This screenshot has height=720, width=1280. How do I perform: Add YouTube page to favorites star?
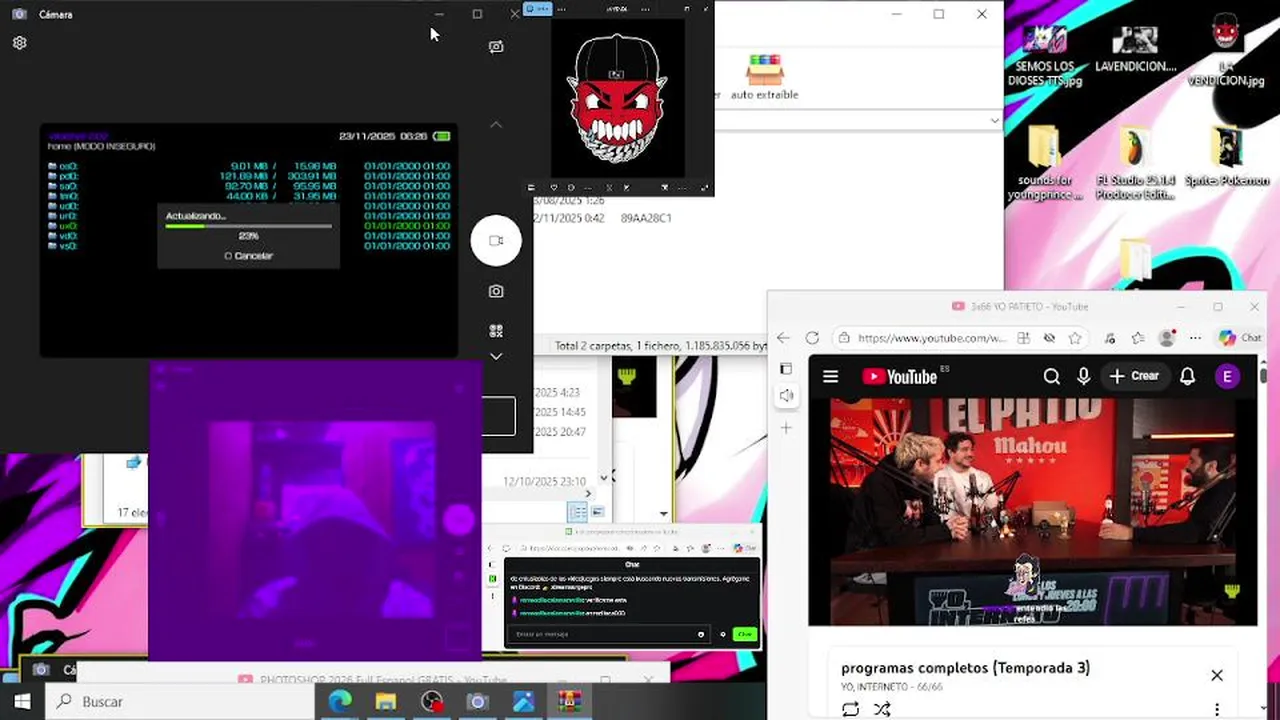[x=1075, y=338]
